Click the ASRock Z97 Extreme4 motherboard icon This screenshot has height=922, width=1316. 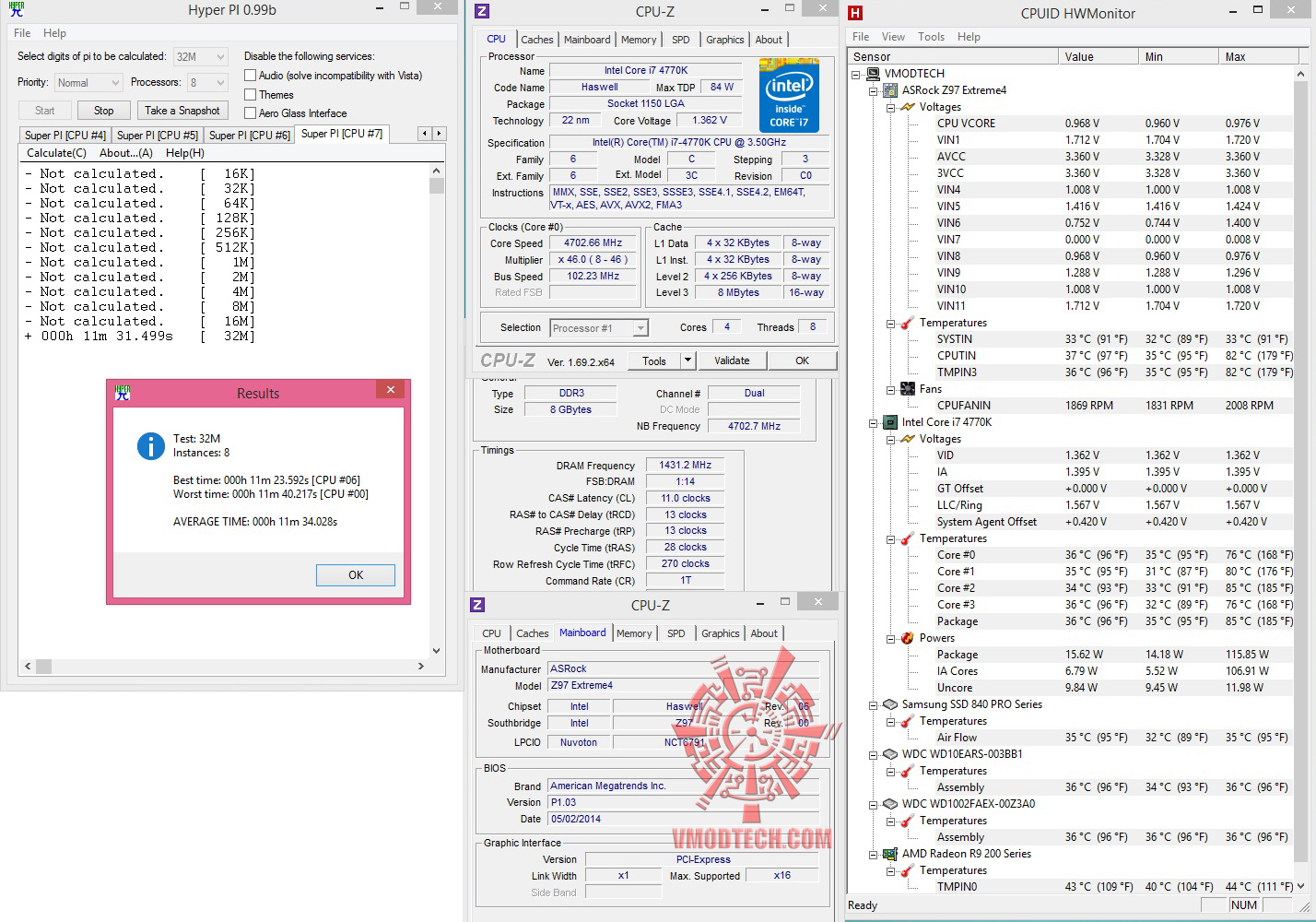coord(890,90)
